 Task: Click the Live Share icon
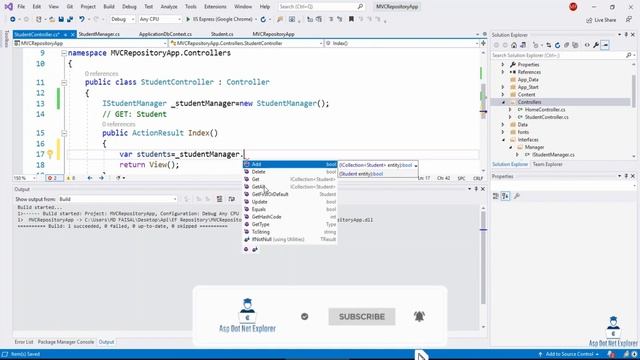click(589, 20)
